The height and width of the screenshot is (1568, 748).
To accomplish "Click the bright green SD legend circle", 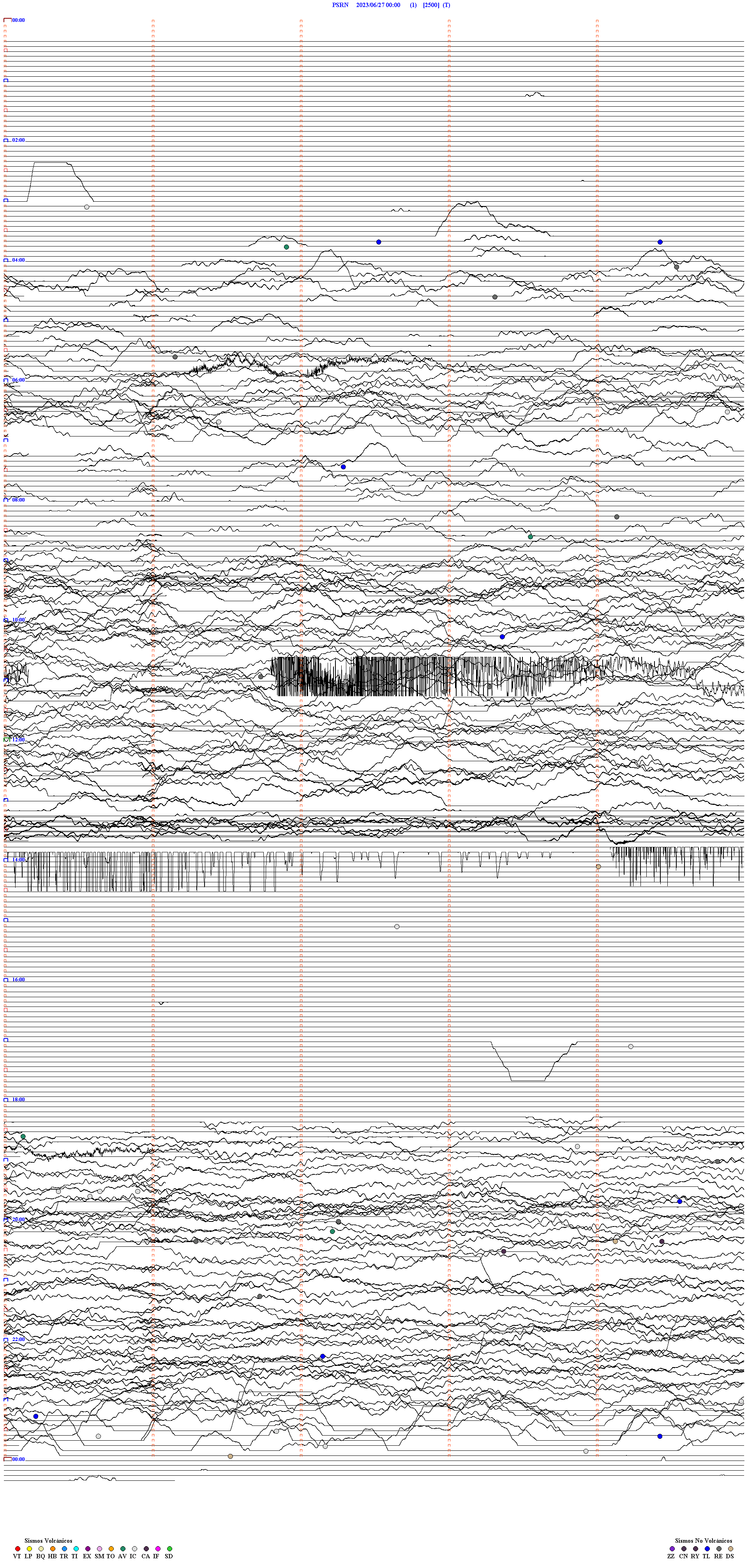I will coord(169,1549).
